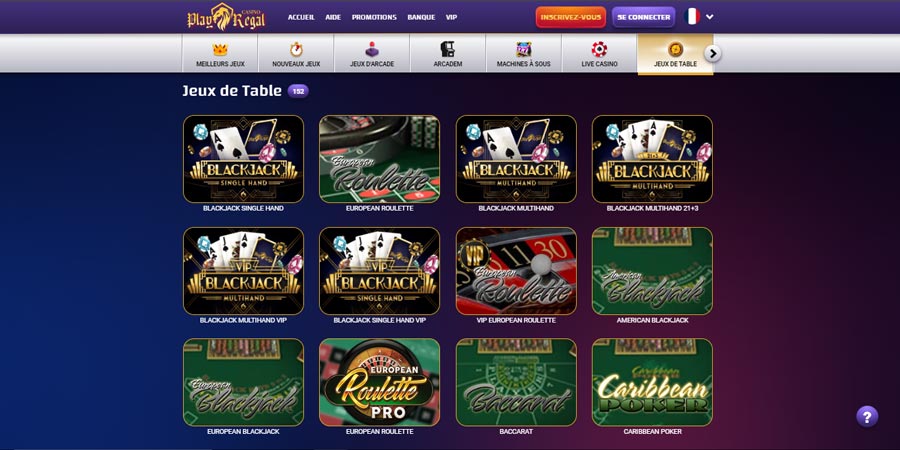Show more categories with the right arrow

point(712,53)
